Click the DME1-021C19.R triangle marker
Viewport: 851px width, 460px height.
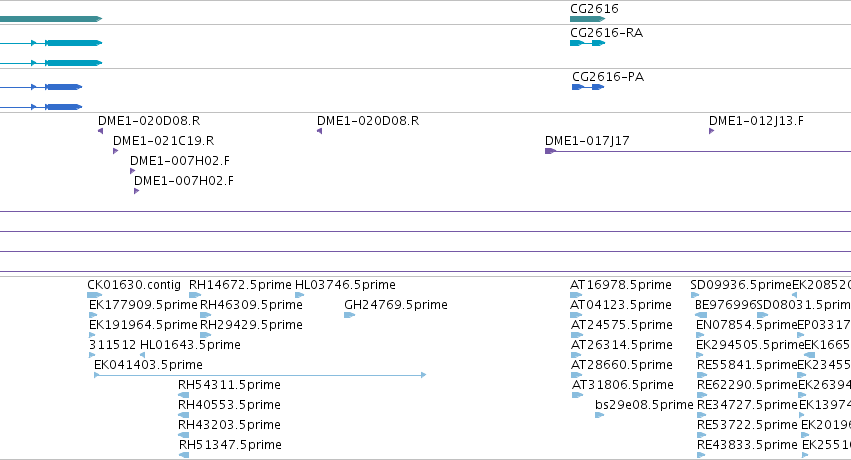click(x=116, y=151)
